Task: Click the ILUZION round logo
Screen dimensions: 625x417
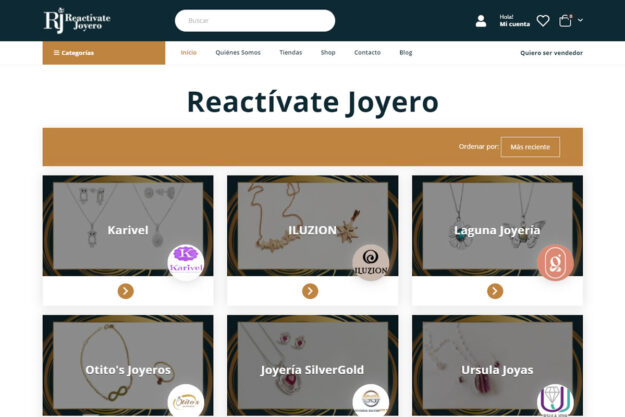Action: [x=370, y=262]
